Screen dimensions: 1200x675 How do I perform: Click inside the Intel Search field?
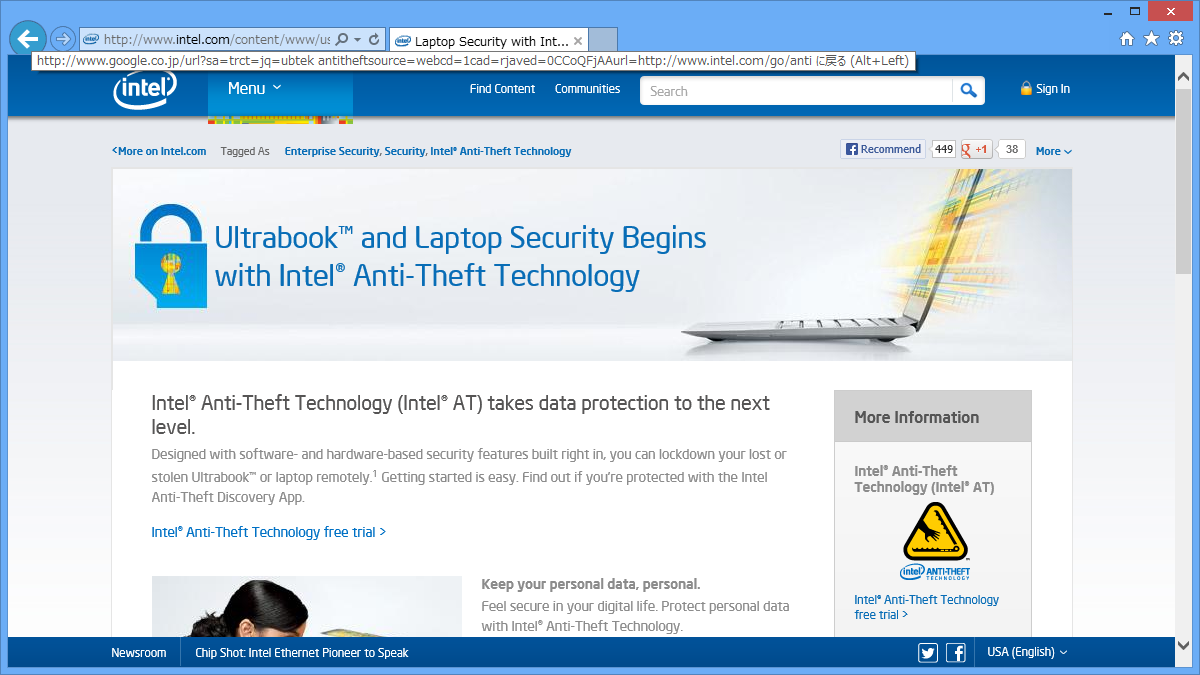pyautogui.click(x=796, y=91)
